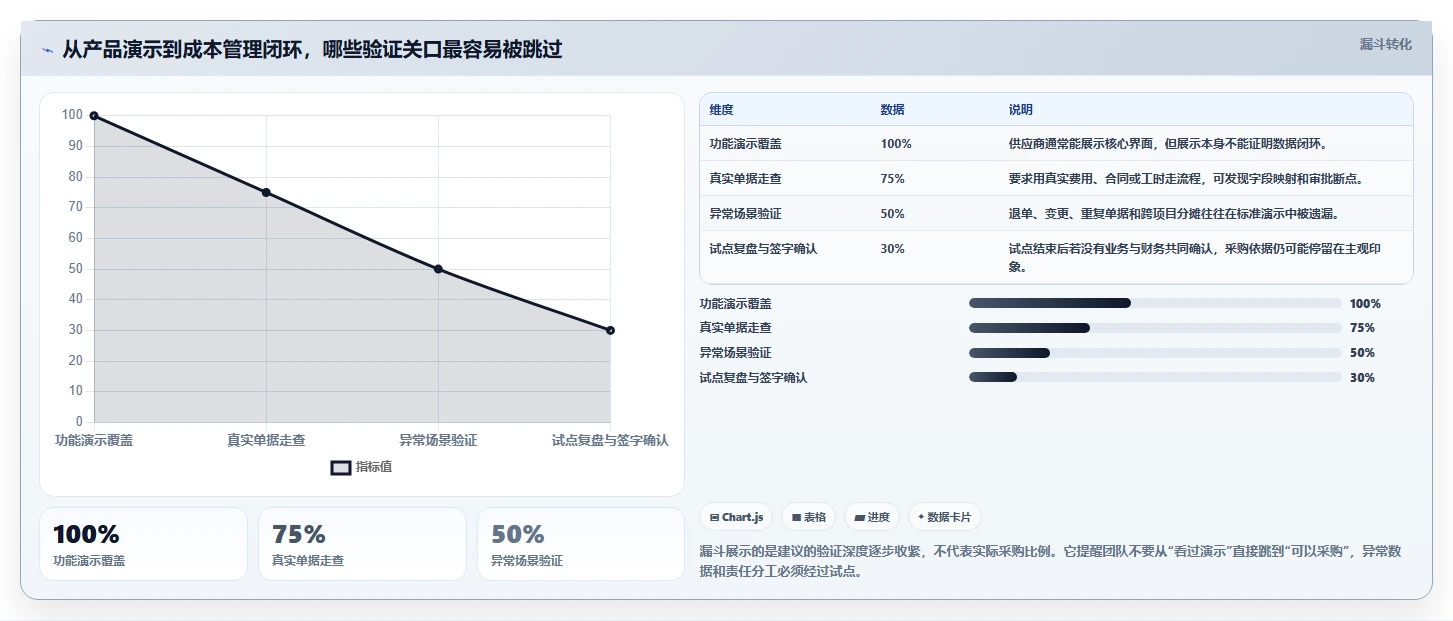
Task: Click the 75% value beside the progress bars
Action: click(x=1362, y=328)
